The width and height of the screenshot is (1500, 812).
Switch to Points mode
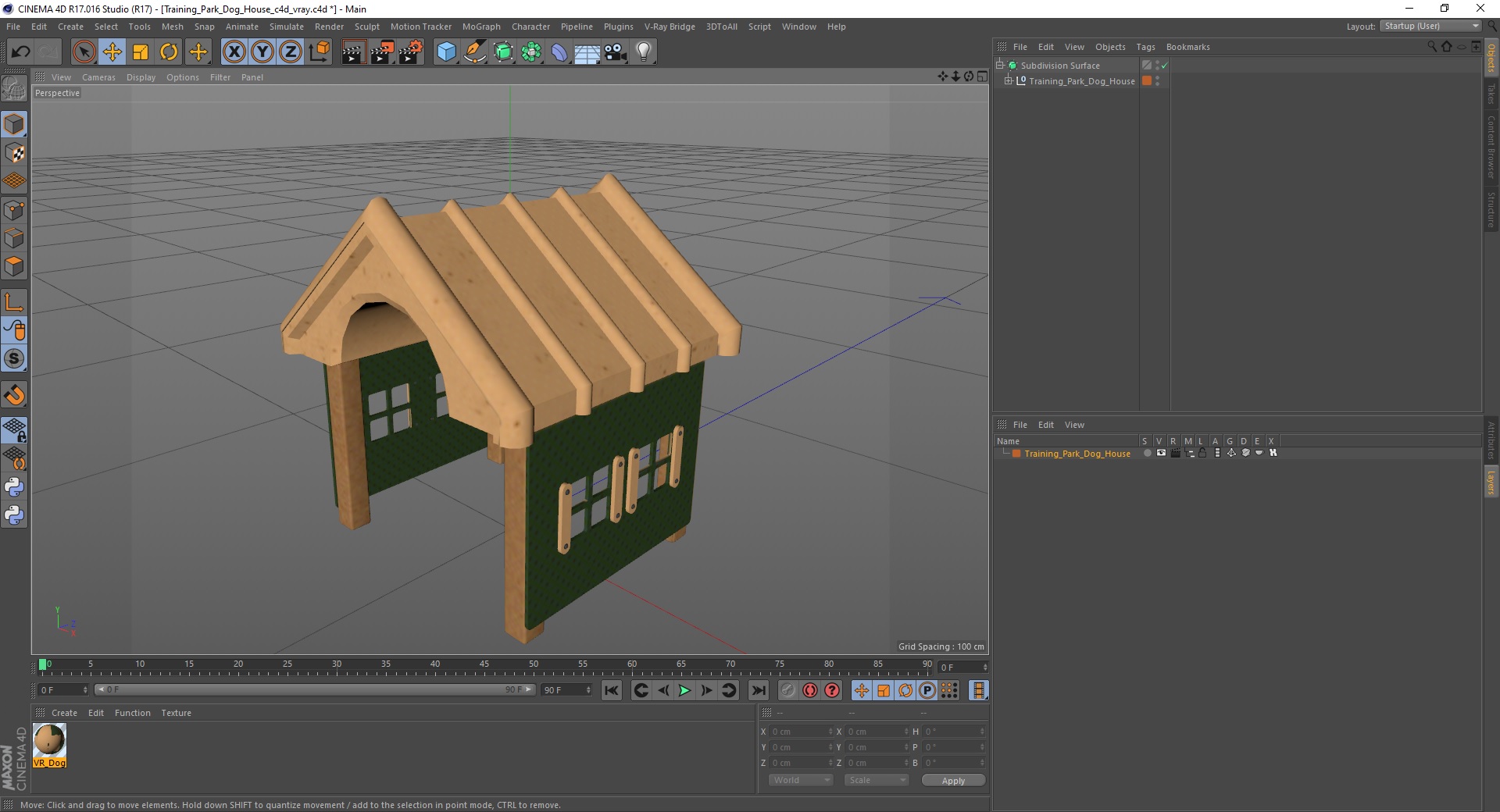click(x=14, y=210)
